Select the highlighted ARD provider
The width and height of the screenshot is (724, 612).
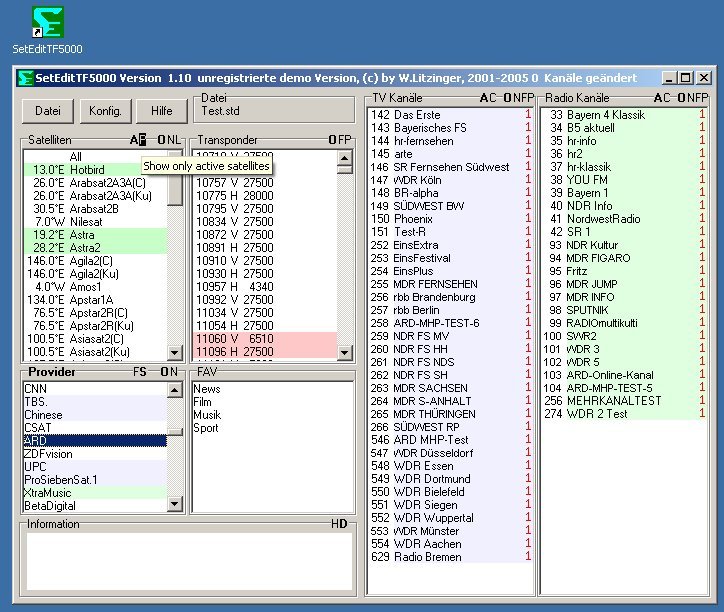[95, 441]
